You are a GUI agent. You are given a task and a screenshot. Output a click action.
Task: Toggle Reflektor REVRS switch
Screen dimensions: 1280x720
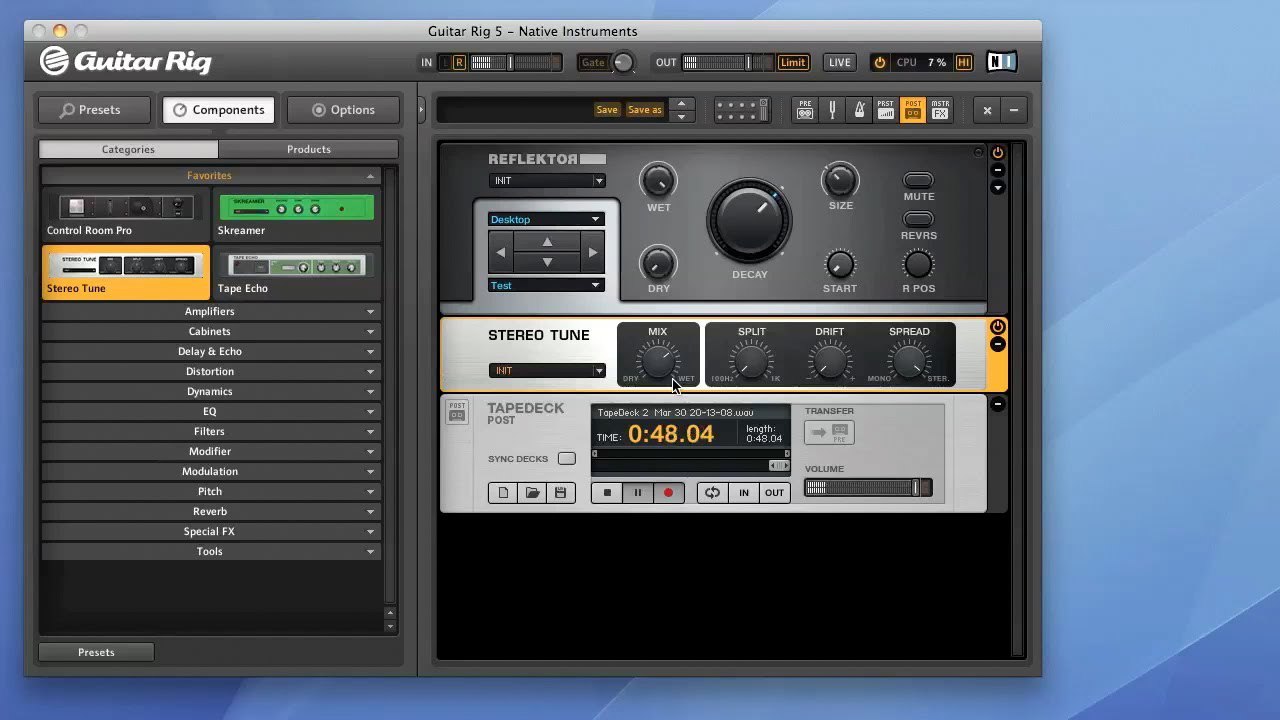point(918,219)
